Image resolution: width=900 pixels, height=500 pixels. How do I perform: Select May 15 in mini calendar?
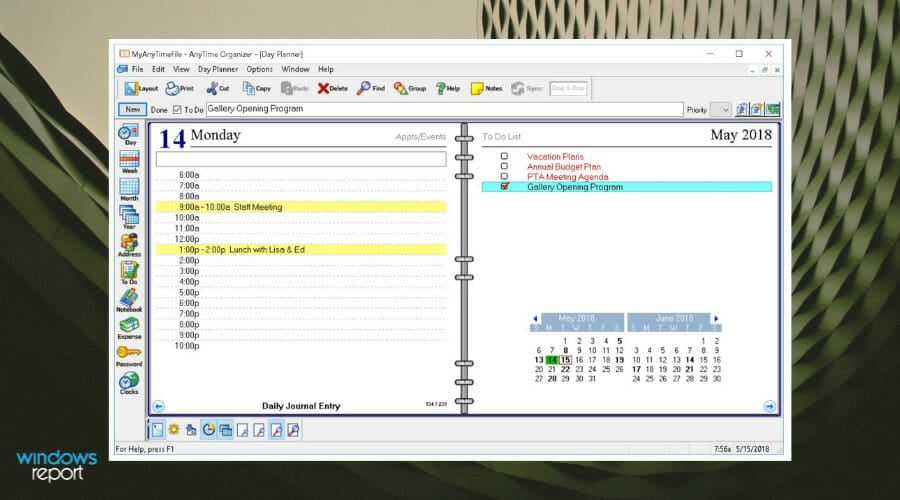(x=565, y=360)
